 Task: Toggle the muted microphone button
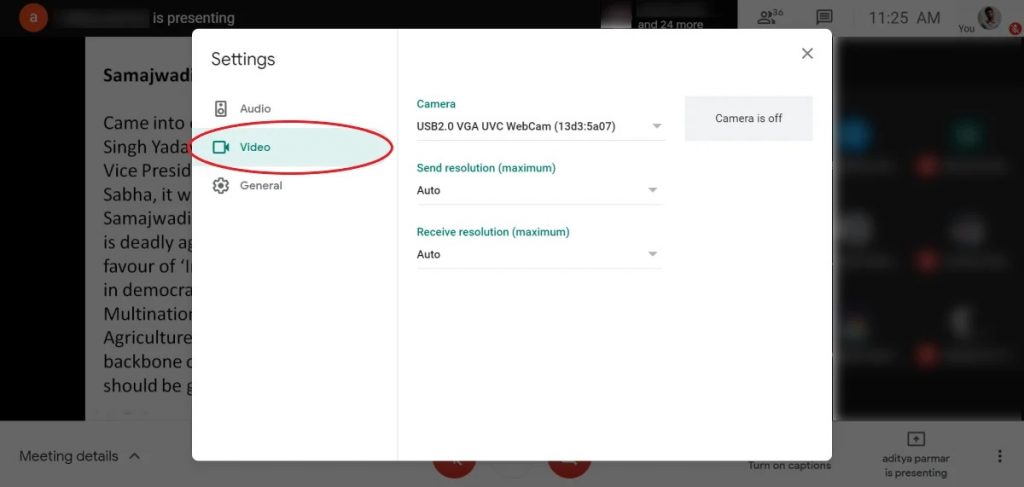[x=454, y=466]
